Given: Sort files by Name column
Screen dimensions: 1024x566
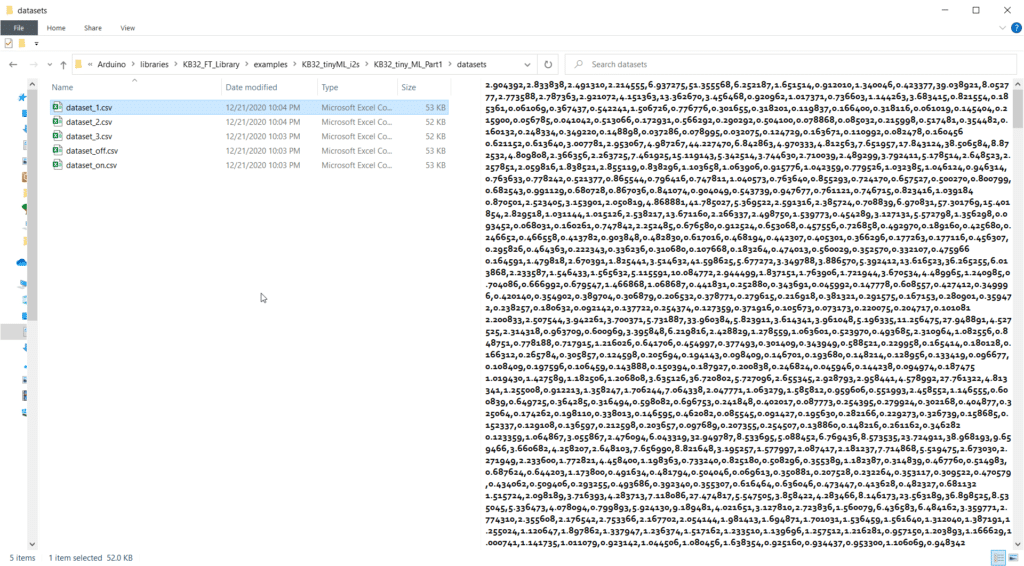Looking at the screenshot, I should [135, 87].
